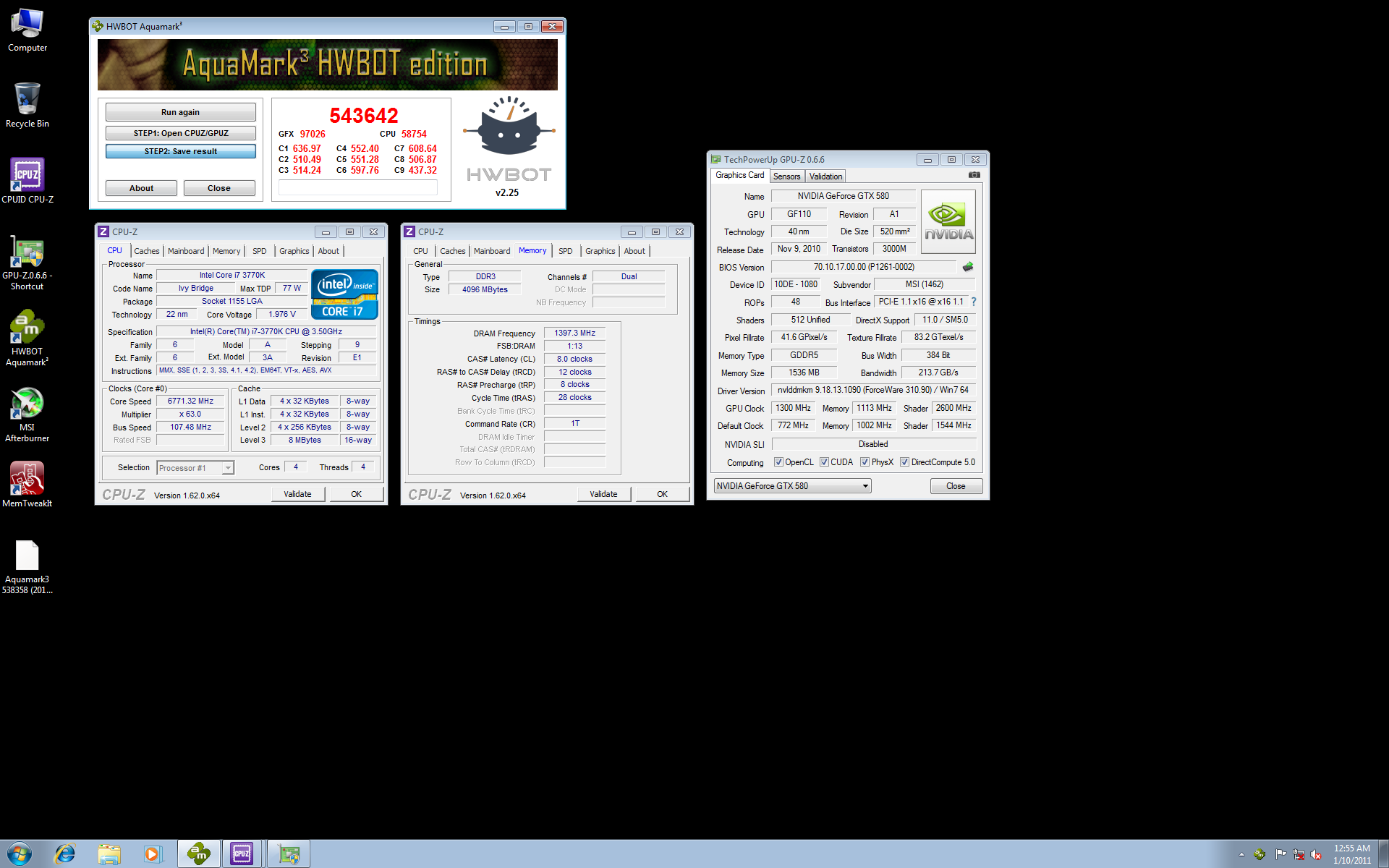Click the Close button in Aquamark

(x=219, y=188)
